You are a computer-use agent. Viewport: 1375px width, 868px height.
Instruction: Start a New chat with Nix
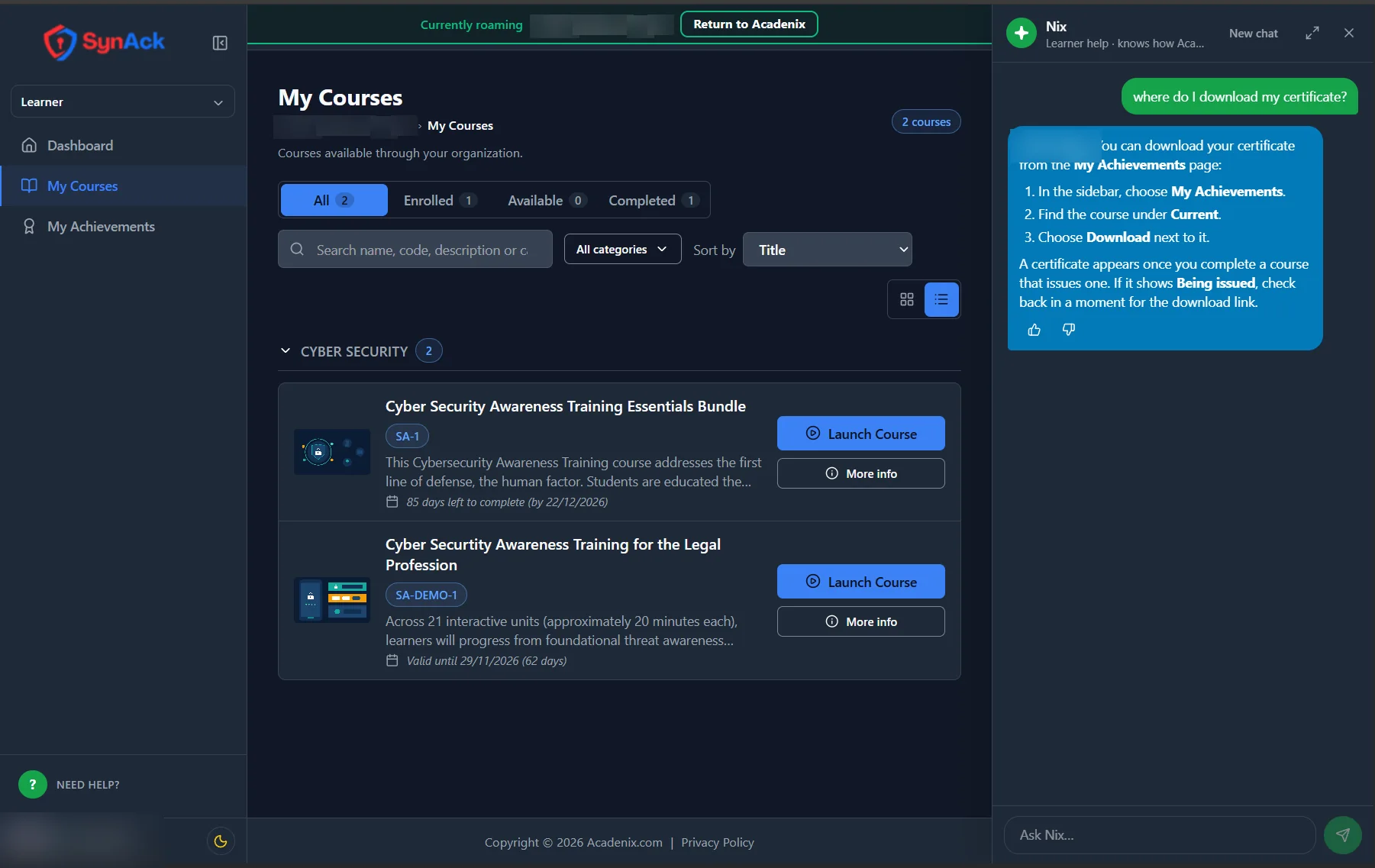(x=1253, y=33)
